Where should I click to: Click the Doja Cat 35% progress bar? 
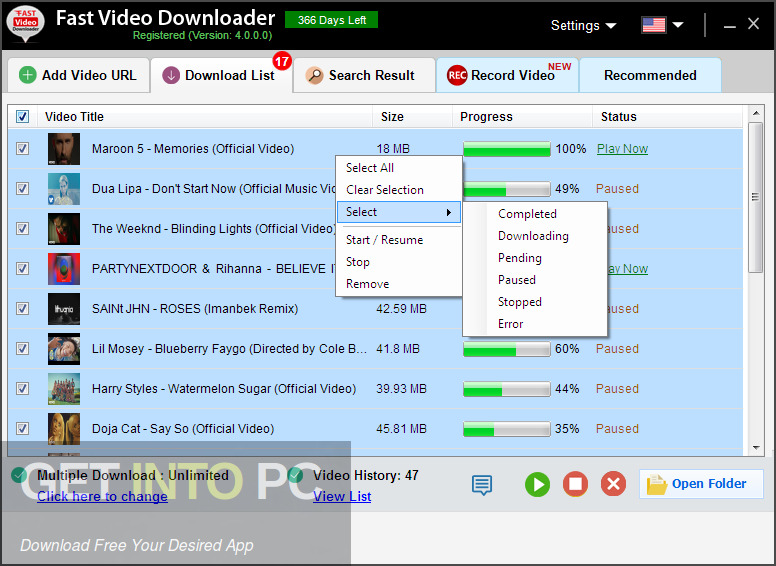507,429
